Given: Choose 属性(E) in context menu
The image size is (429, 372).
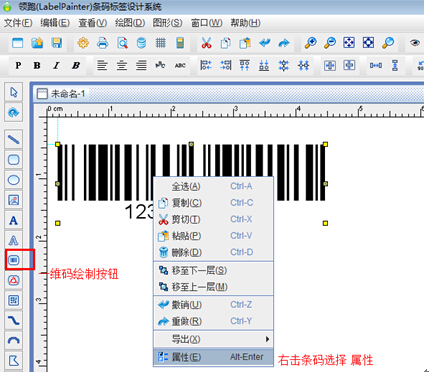Looking at the screenshot, I should coord(213,357).
